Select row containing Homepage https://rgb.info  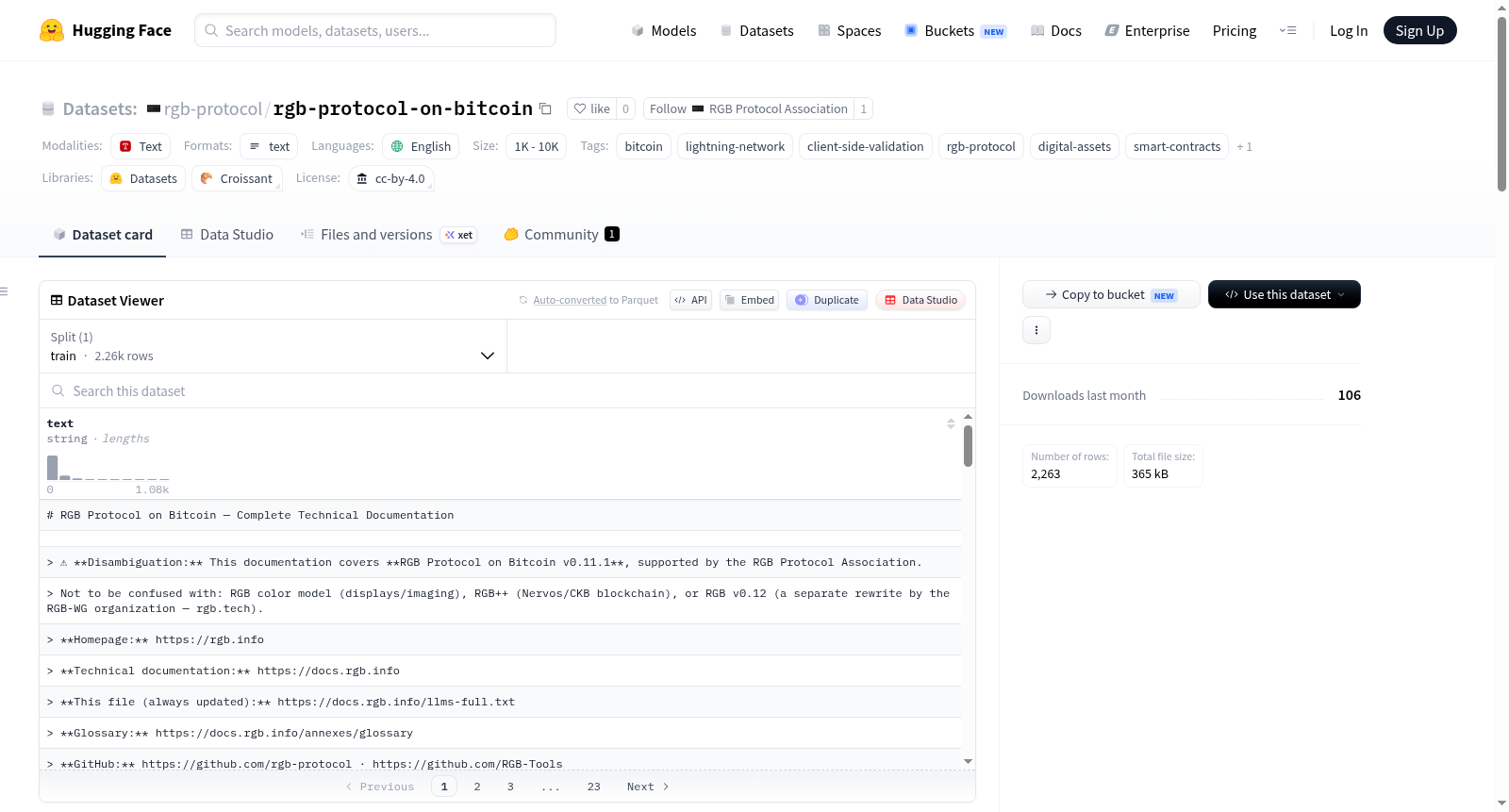pyautogui.click(x=500, y=639)
